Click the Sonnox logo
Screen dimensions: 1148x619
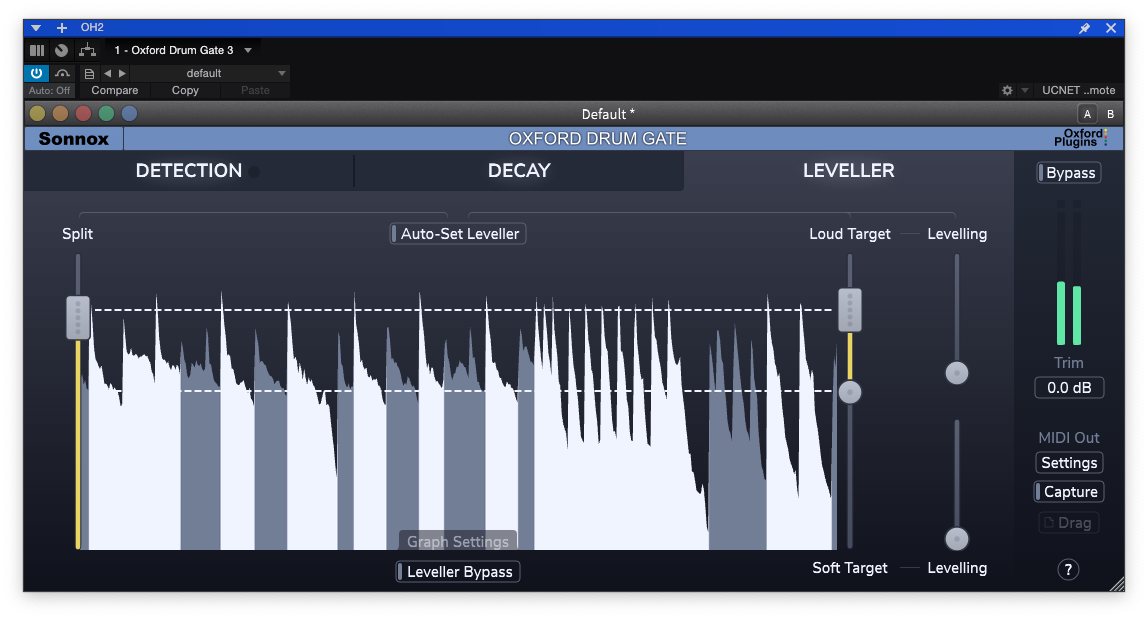point(73,138)
